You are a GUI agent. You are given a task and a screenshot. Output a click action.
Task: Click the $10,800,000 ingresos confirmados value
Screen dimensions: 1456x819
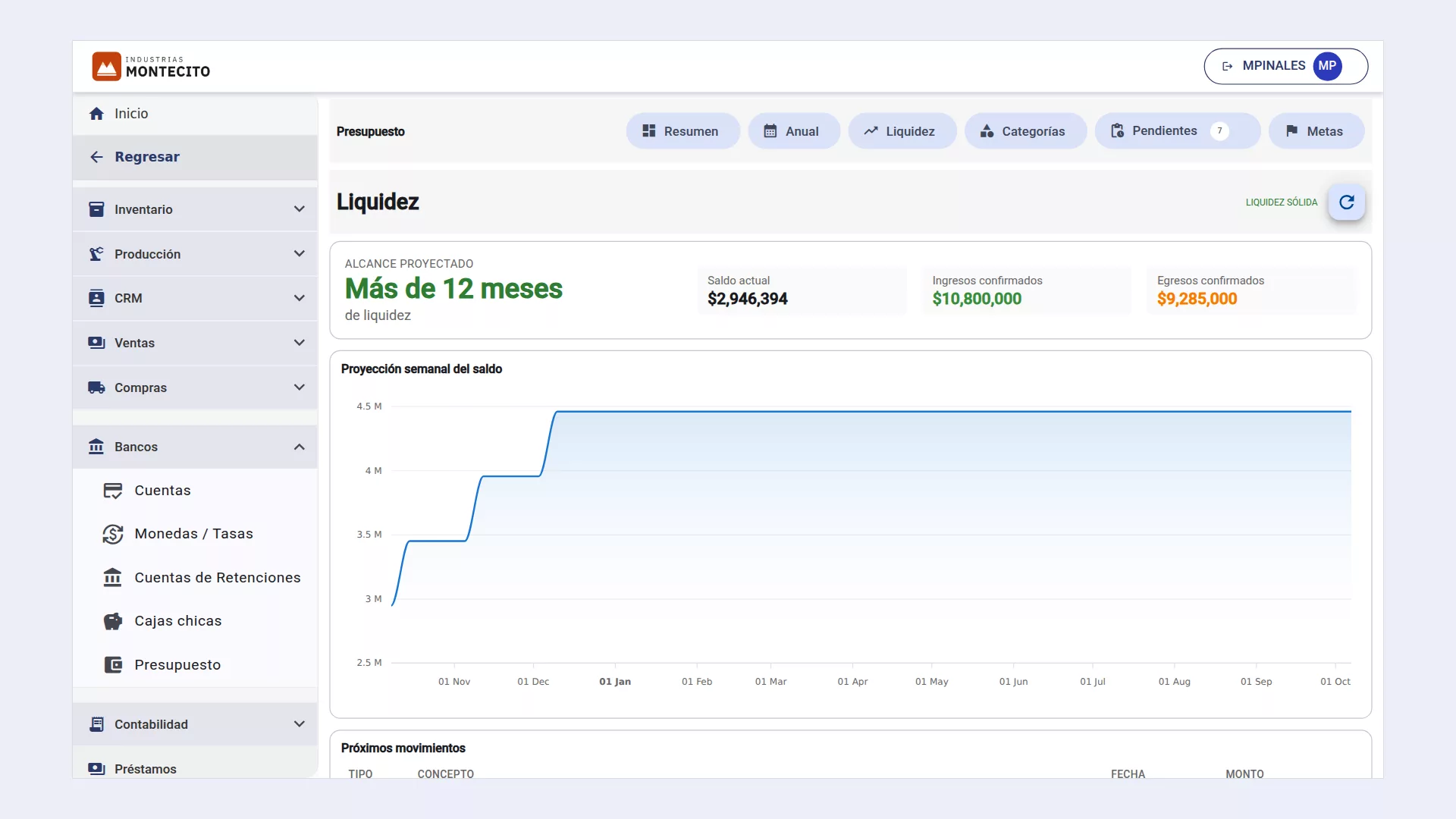point(977,299)
